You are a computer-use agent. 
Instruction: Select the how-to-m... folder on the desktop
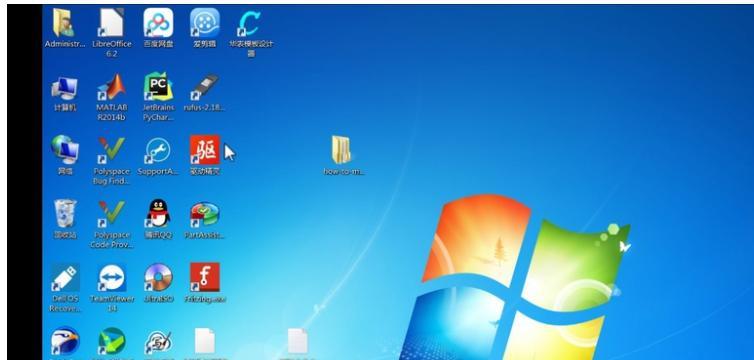341,150
